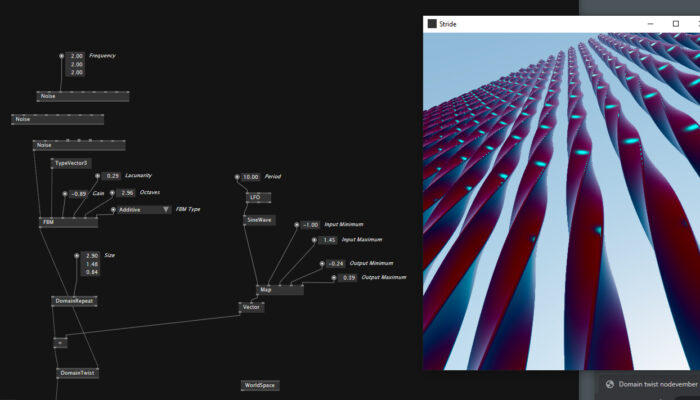Select the WorldSpace node
The image size is (700, 400).
tap(259, 385)
